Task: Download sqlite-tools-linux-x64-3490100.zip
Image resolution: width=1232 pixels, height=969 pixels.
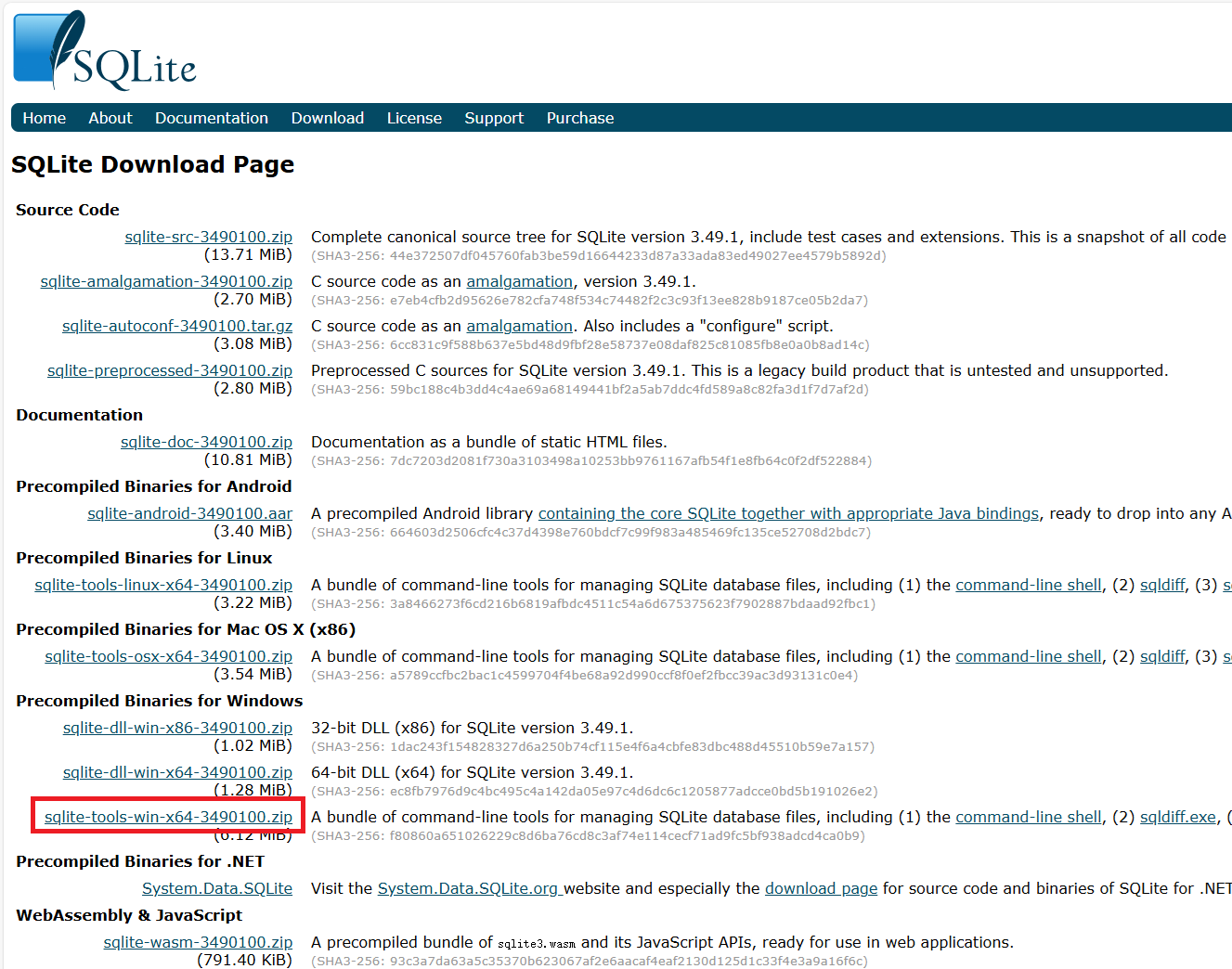Action: 163,585
